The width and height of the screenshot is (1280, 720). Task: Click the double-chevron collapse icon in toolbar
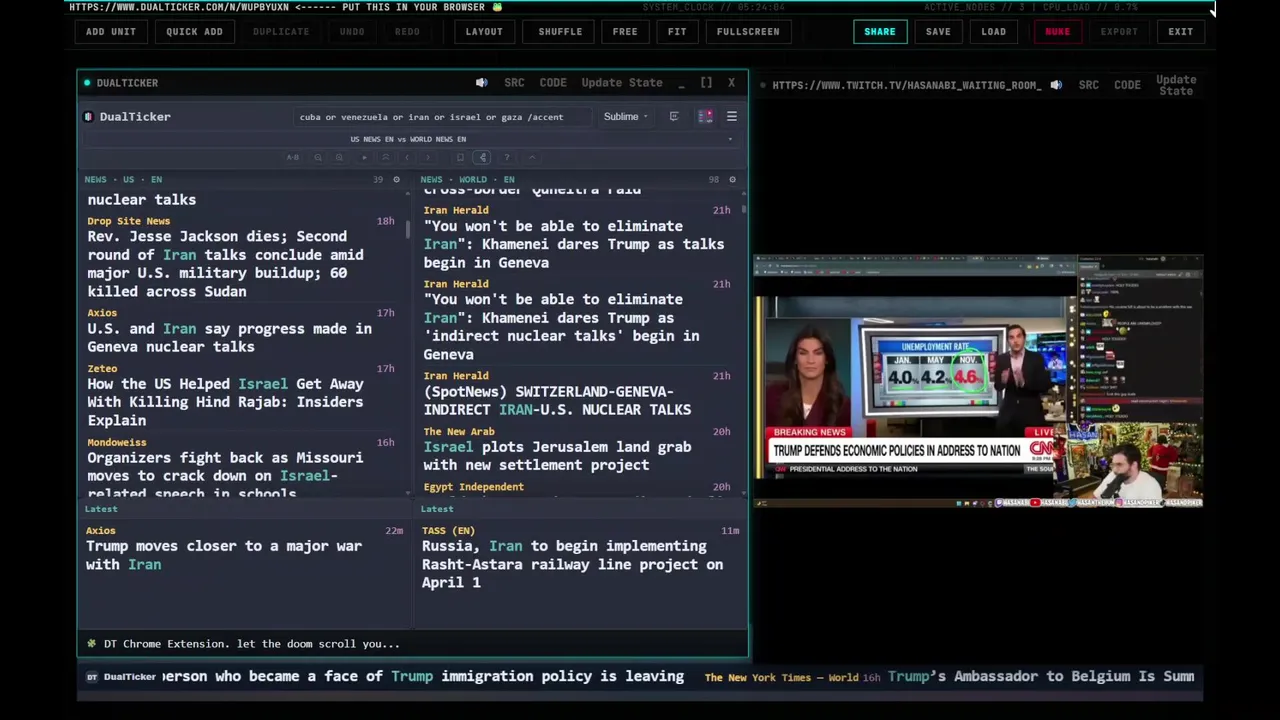385,157
